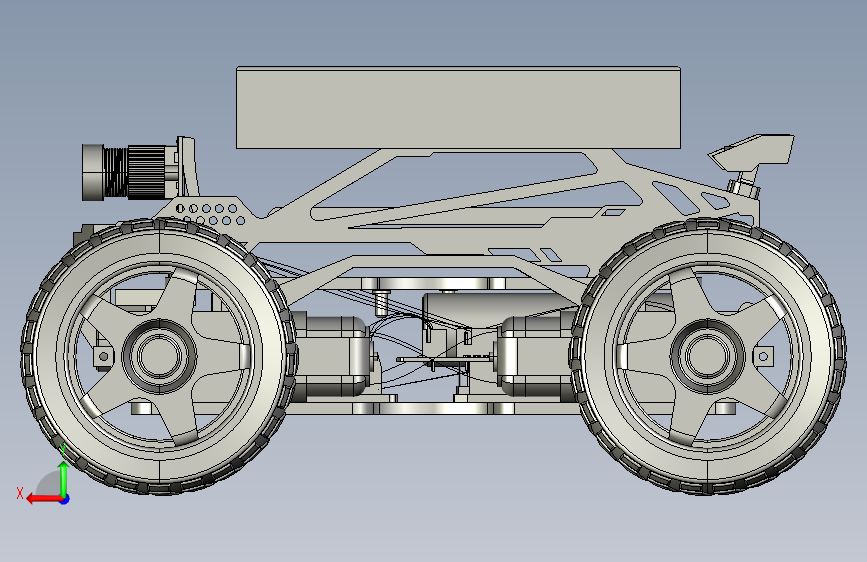Select the upright camera mounting bracket
The image size is (867, 562).
coord(187,166)
